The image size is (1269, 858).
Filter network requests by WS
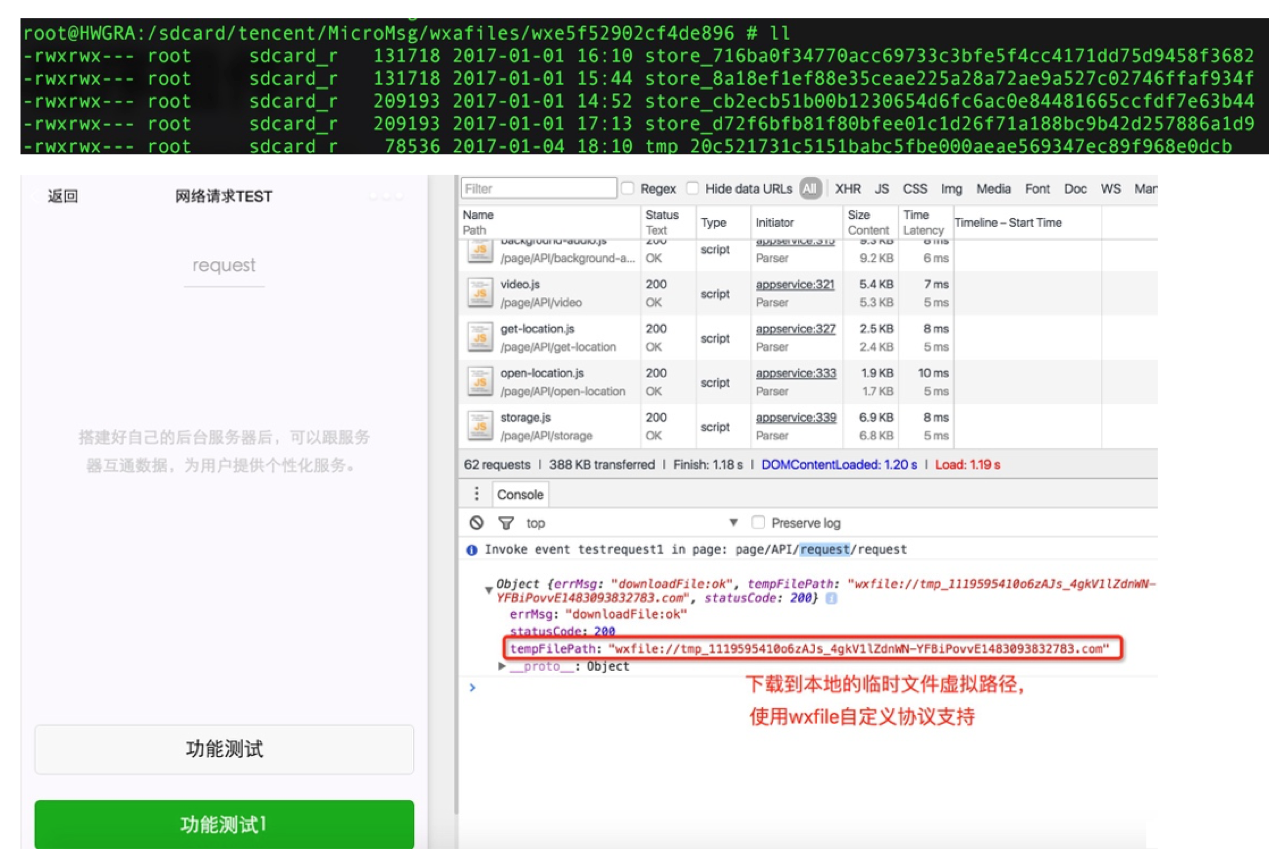(x=1111, y=189)
